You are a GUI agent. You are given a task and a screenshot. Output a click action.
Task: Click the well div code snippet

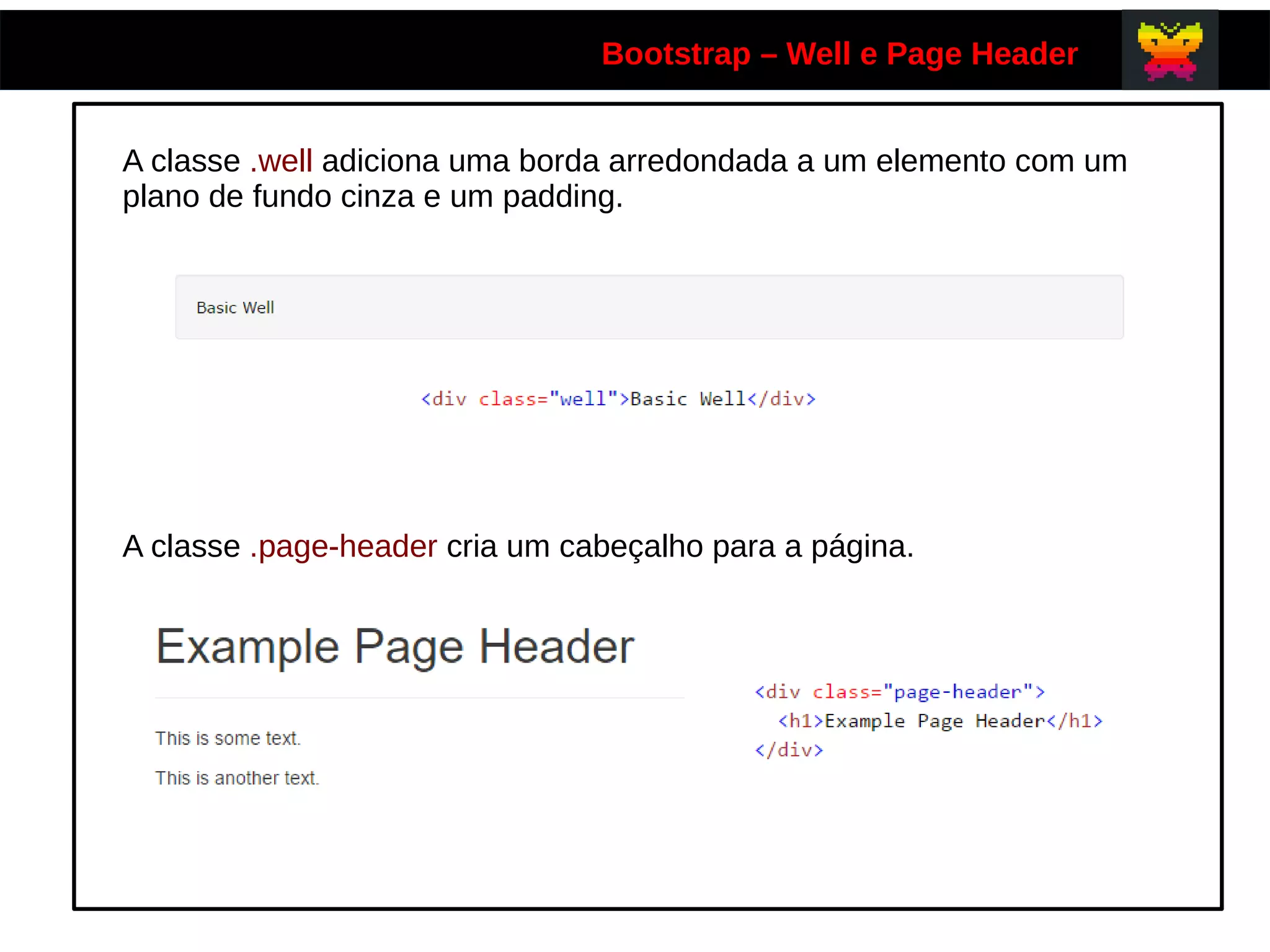pyautogui.click(x=618, y=399)
